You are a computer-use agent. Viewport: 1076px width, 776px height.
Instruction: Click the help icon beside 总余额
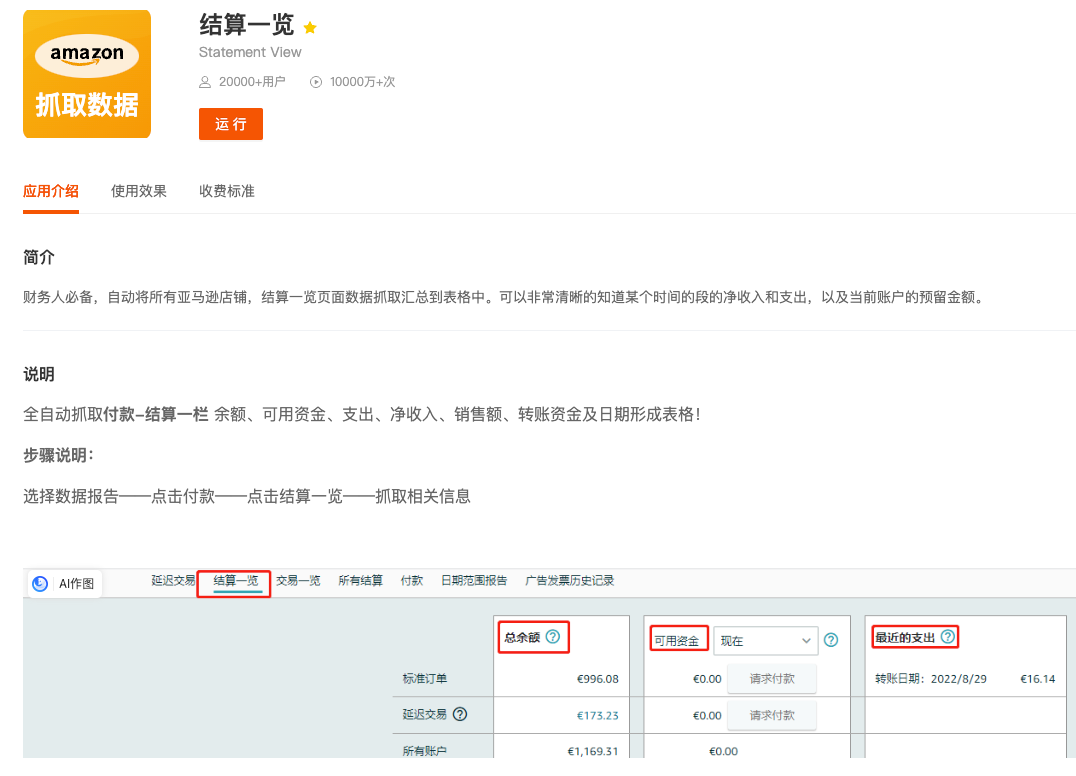(552, 637)
